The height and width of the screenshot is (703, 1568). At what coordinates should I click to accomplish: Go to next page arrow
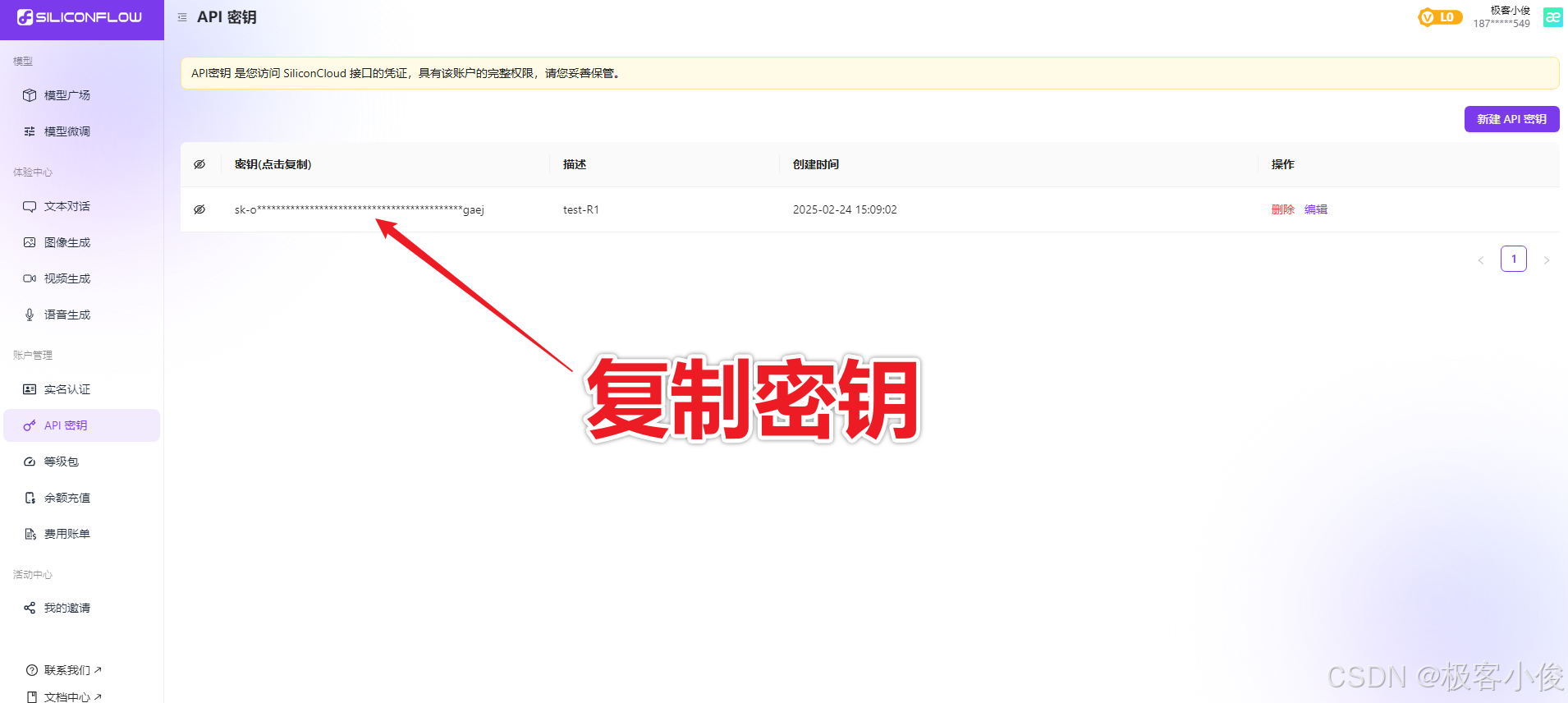[x=1547, y=260]
